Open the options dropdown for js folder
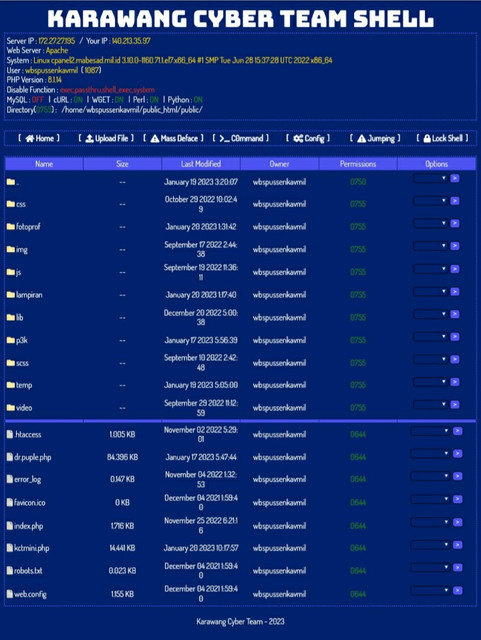This screenshot has width=481, height=640. click(x=430, y=269)
